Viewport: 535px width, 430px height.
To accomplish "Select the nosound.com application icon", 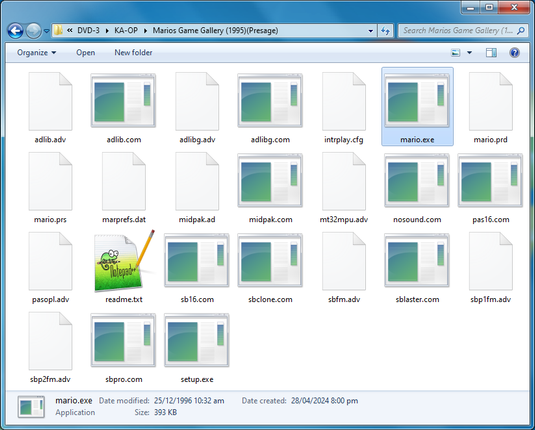I will [417, 181].
